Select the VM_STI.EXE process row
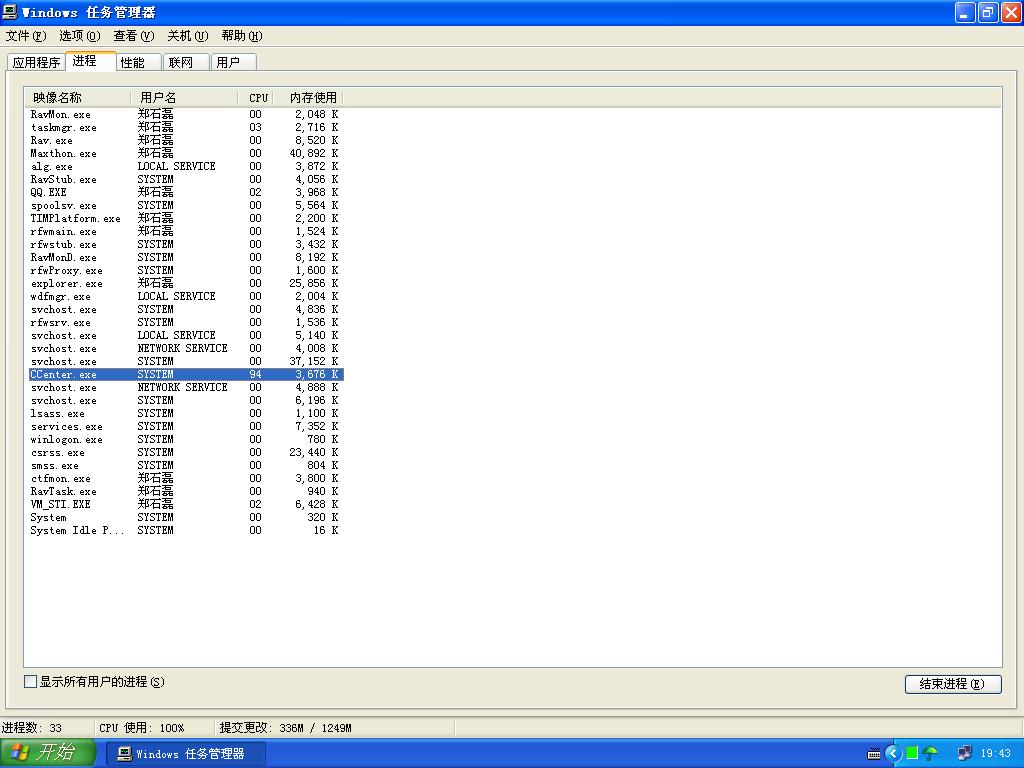Image resolution: width=1024 pixels, height=768 pixels. [185, 505]
